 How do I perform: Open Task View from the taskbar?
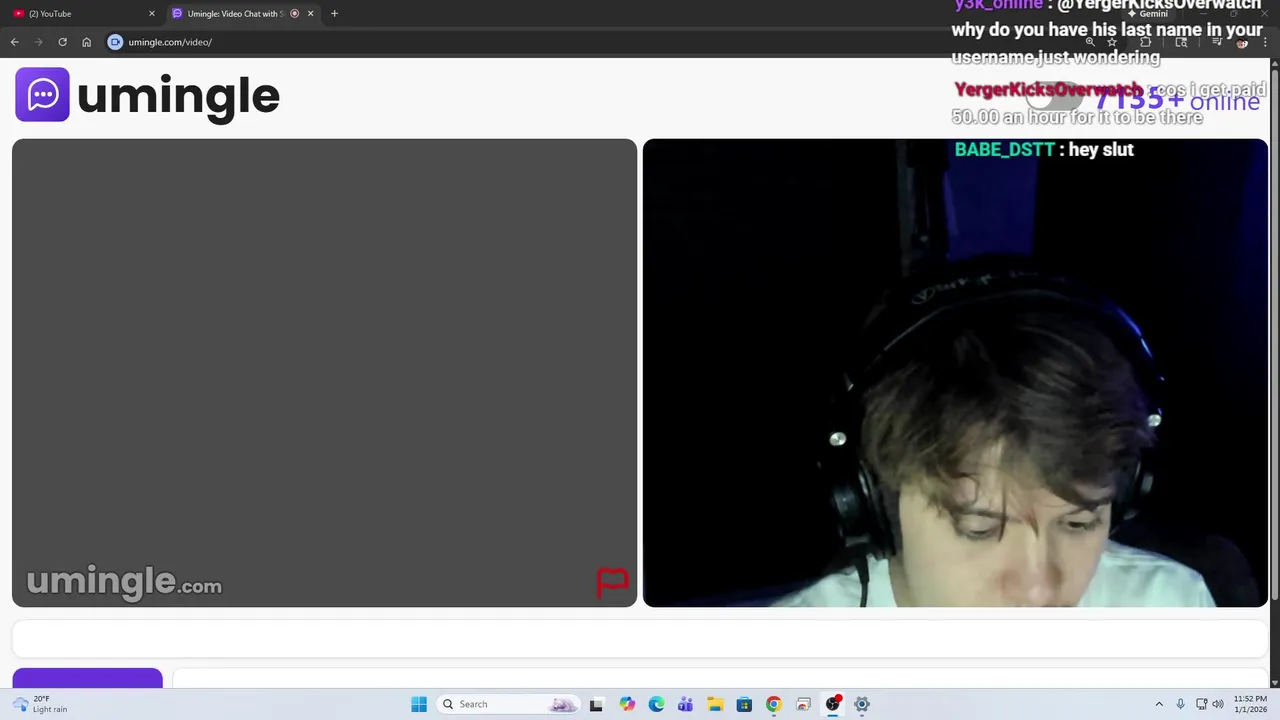(x=596, y=704)
